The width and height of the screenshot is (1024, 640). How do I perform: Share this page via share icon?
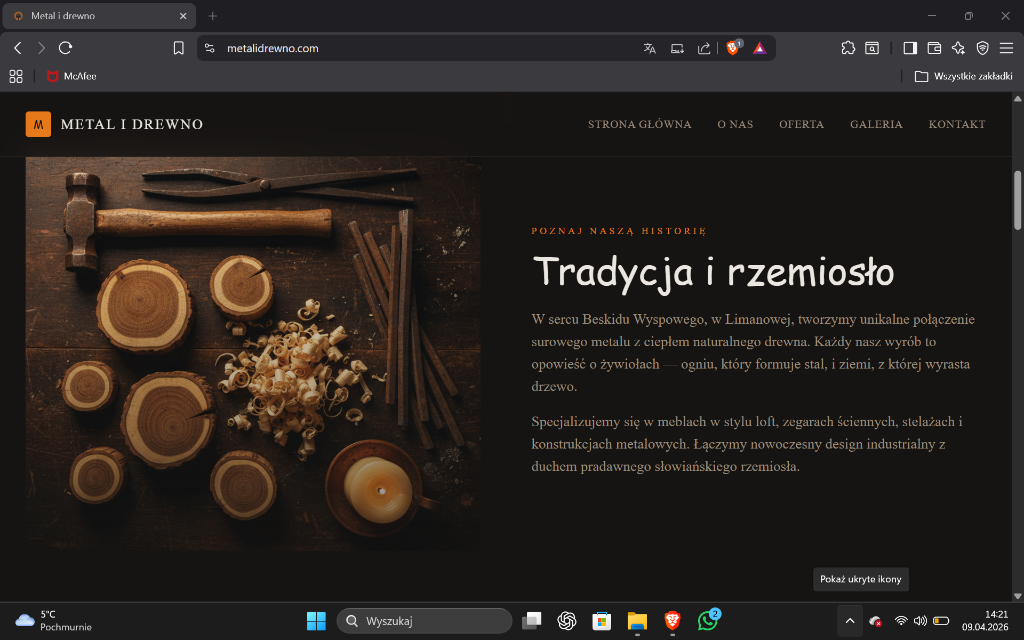[704, 48]
